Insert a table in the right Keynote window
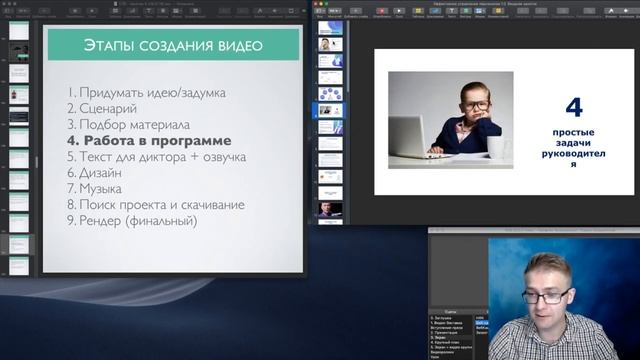This screenshot has width=640, height=360. tap(418, 11)
